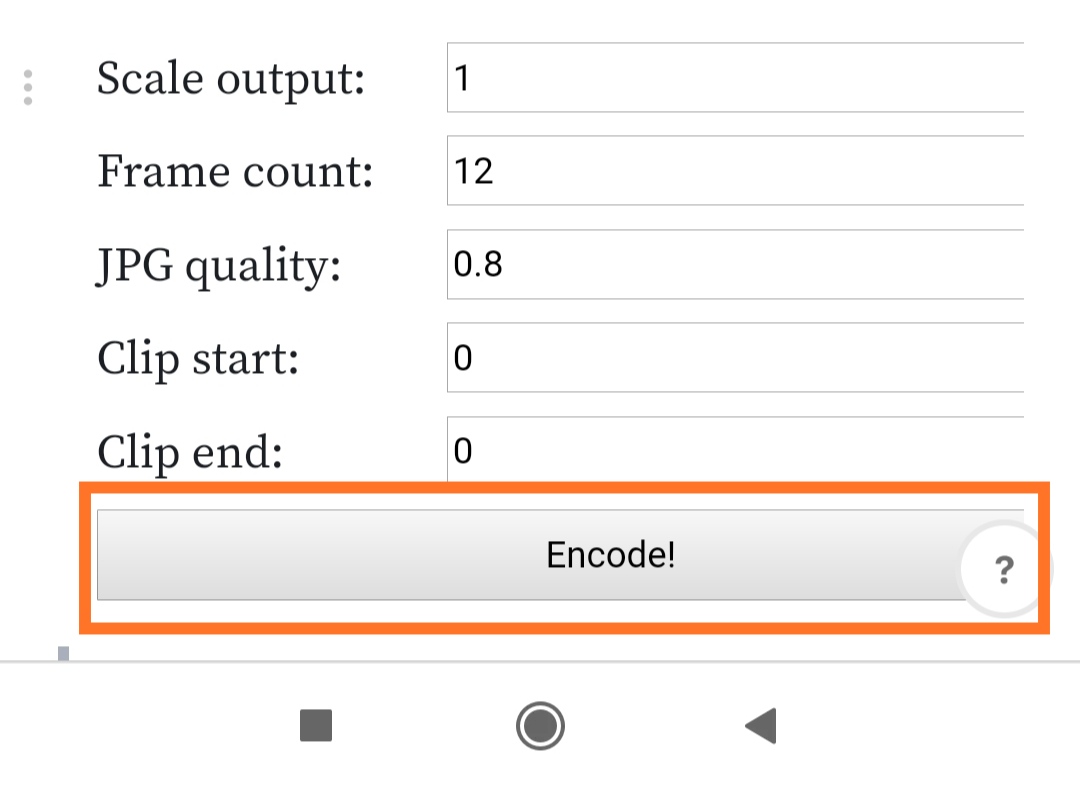Click the "Scale output:" label
The height and width of the screenshot is (790, 1080).
231,79
